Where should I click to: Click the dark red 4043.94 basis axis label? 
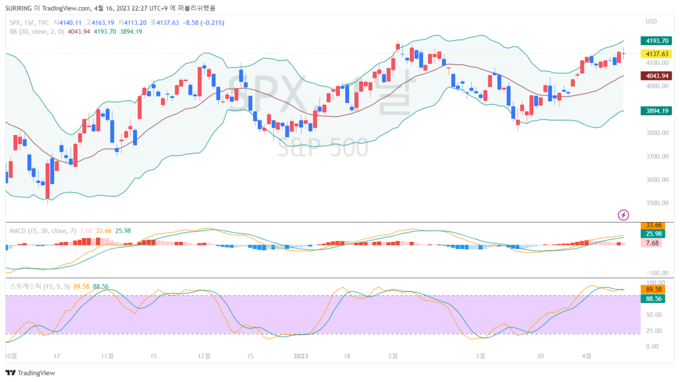(x=657, y=76)
